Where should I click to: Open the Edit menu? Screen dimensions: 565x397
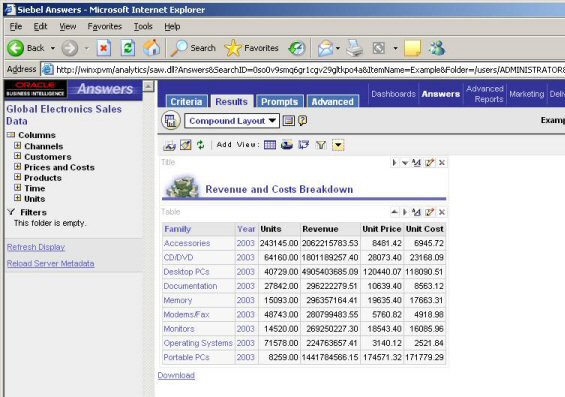click(x=40, y=27)
